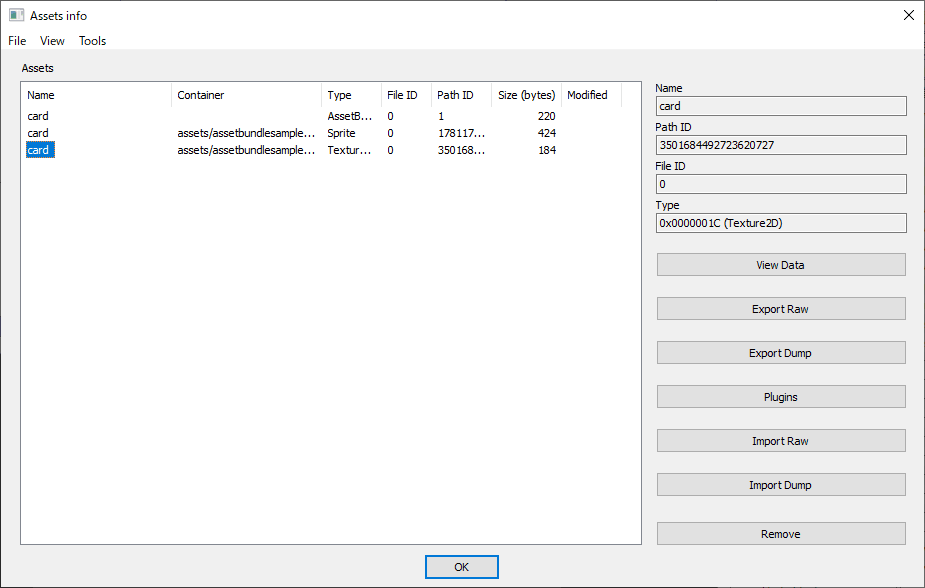Viewport: 925px width, 588px height.
Task: Click the Type field showing Texture2D
Action: click(x=780, y=223)
